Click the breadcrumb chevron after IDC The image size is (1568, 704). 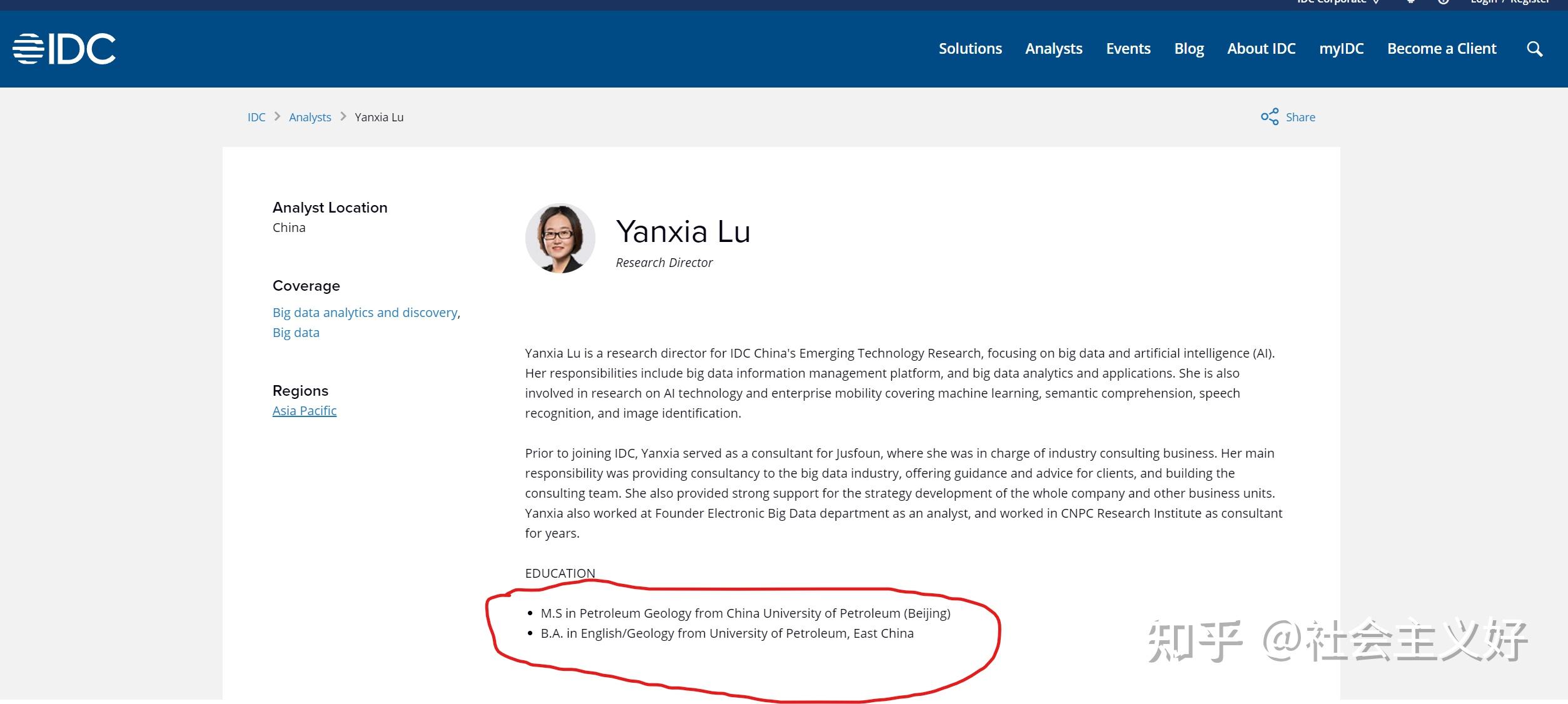pyautogui.click(x=277, y=117)
